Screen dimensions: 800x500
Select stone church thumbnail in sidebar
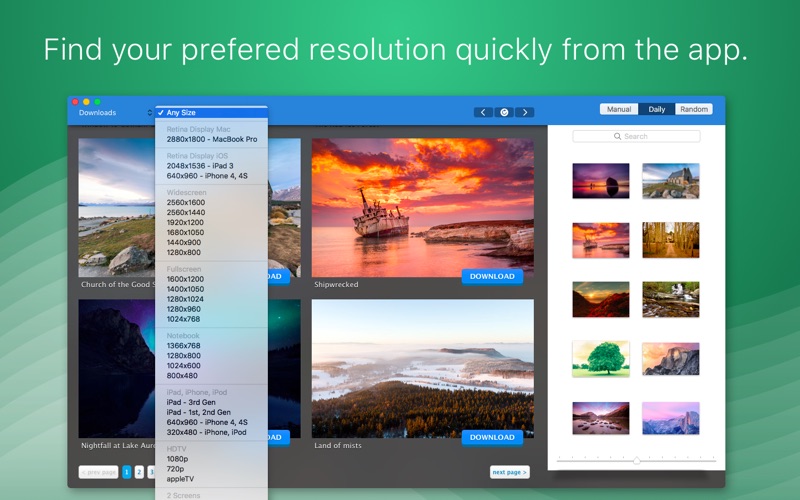tap(670, 181)
